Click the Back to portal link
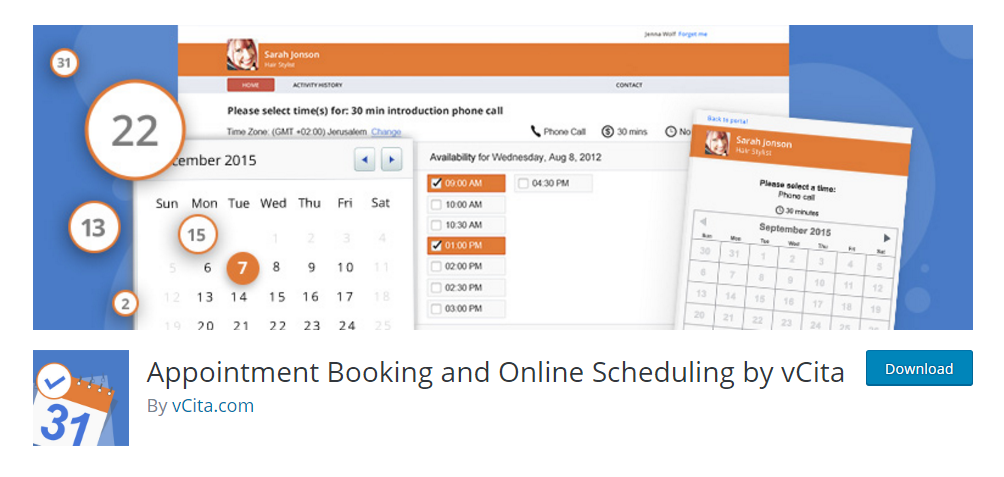1004x477 pixels. coord(727,120)
